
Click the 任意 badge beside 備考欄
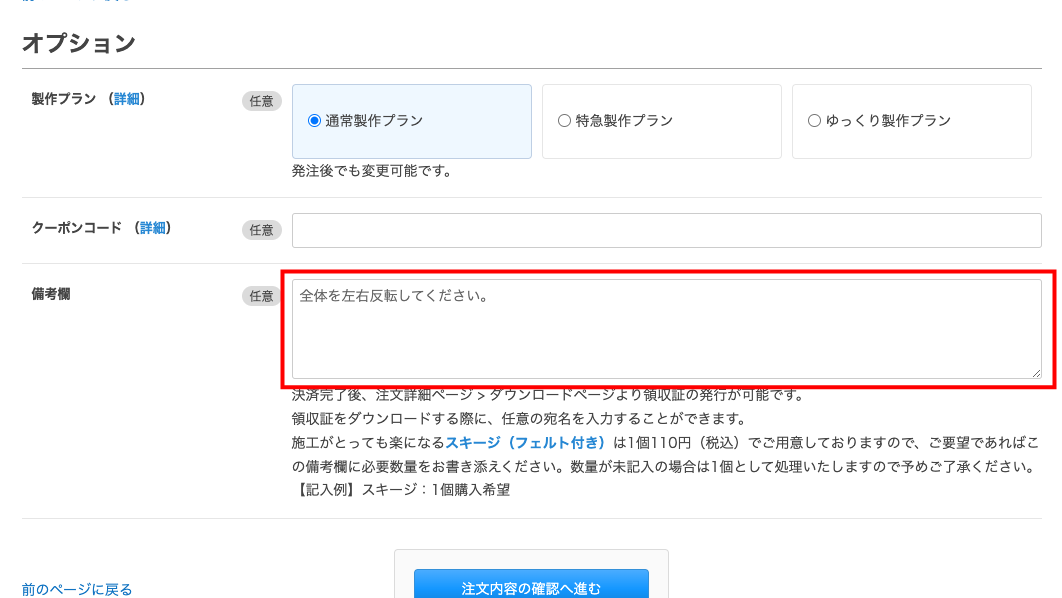click(x=261, y=296)
